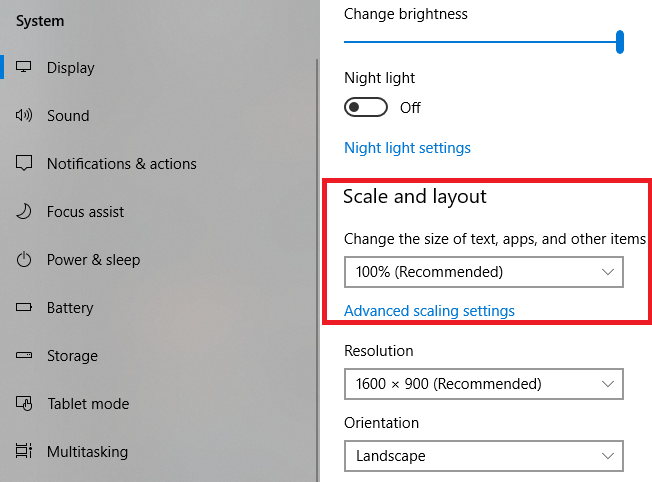Click the Tablet mode icon
Image resolution: width=652 pixels, height=482 pixels.
coord(25,404)
